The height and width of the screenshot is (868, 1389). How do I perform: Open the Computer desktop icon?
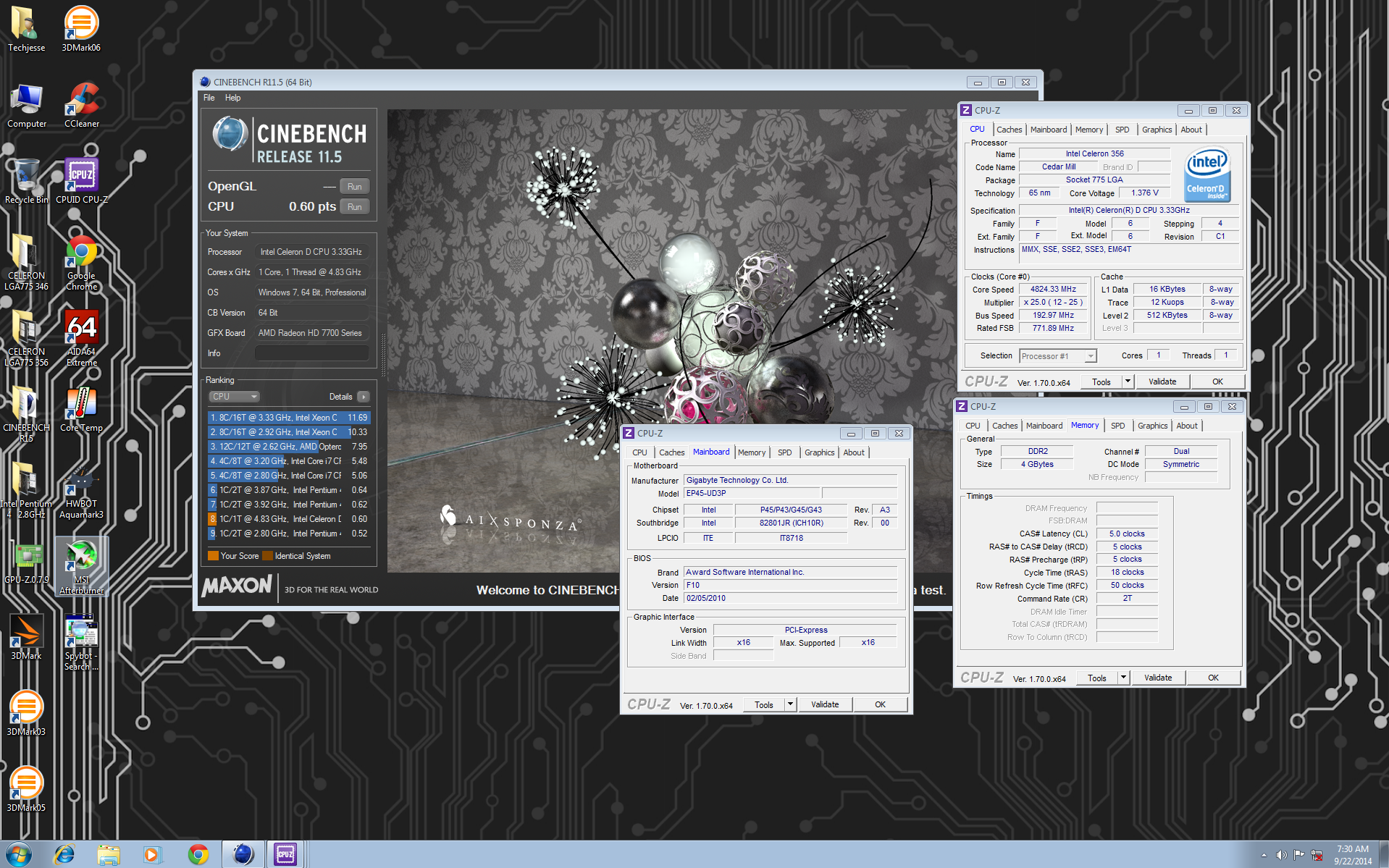click(26, 105)
